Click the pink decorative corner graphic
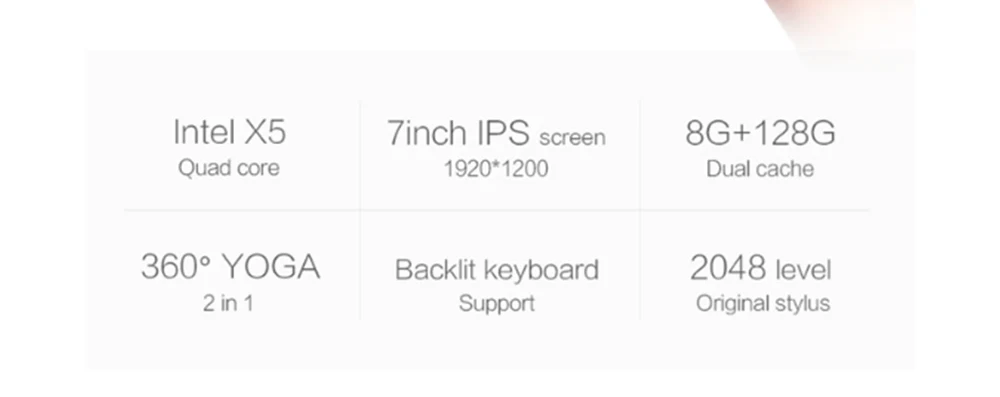1000x397 pixels. [841, 27]
